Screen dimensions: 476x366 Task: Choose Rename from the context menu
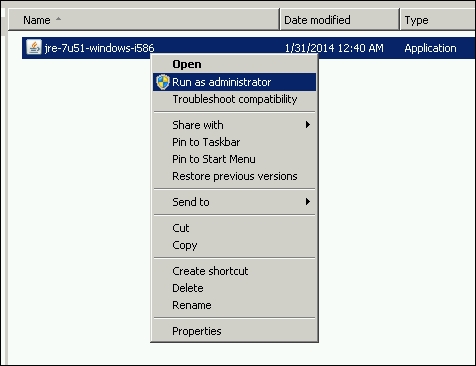point(234,305)
